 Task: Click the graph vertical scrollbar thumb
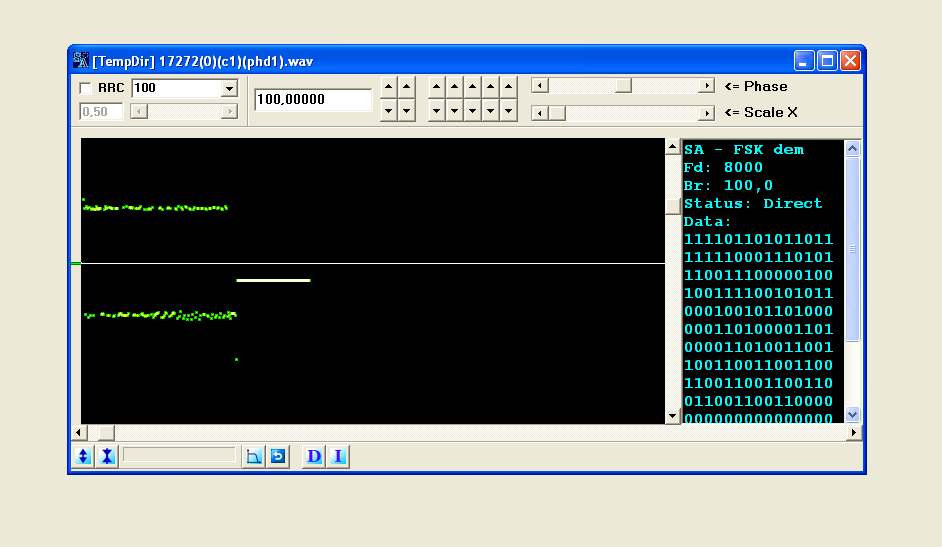point(672,206)
